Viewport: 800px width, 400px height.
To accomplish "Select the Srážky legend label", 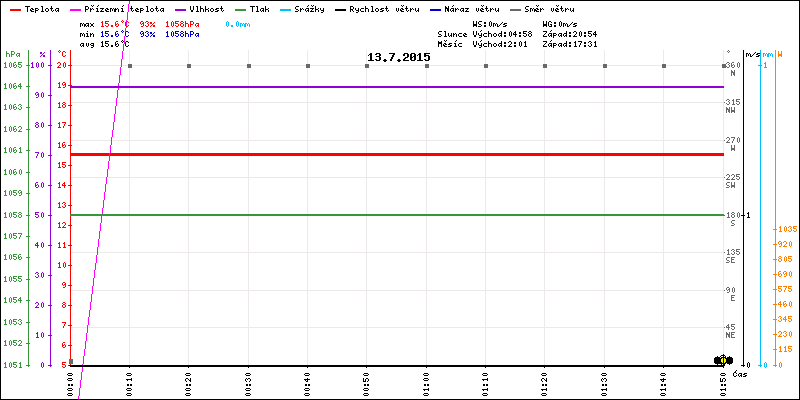I will [x=309, y=9].
